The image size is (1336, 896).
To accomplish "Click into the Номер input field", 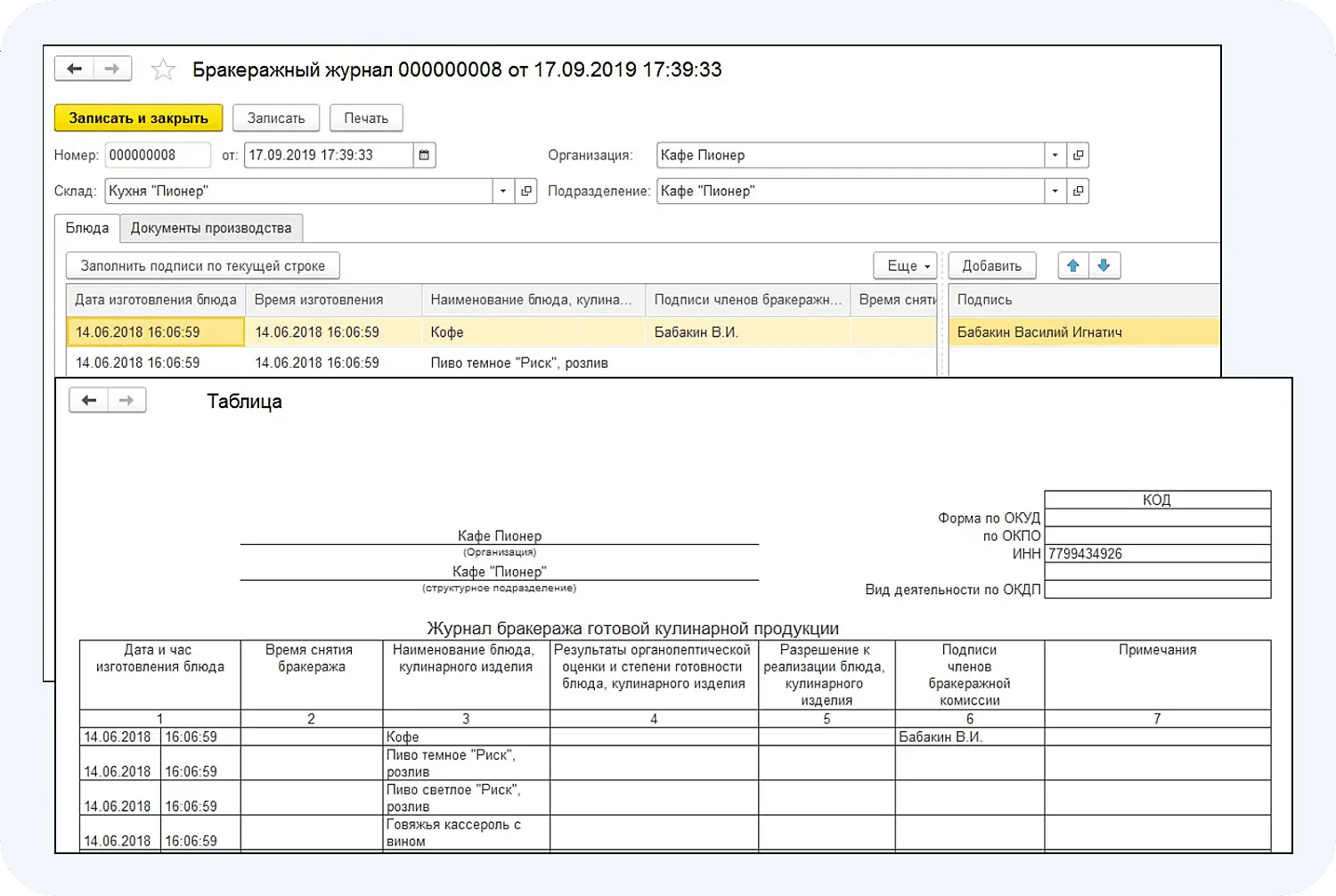I will (x=157, y=155).
